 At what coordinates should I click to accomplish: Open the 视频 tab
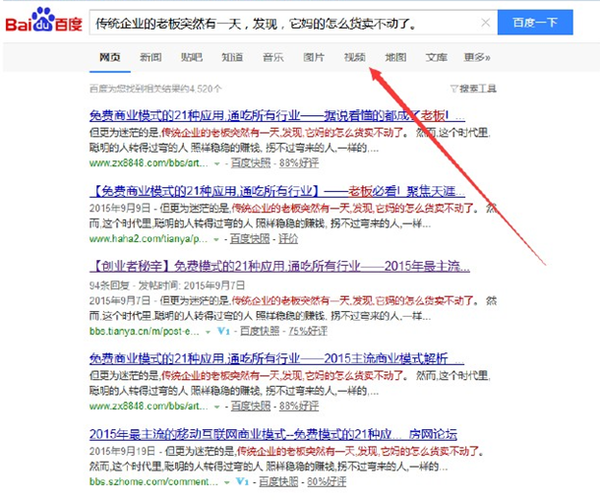[355, 57]
